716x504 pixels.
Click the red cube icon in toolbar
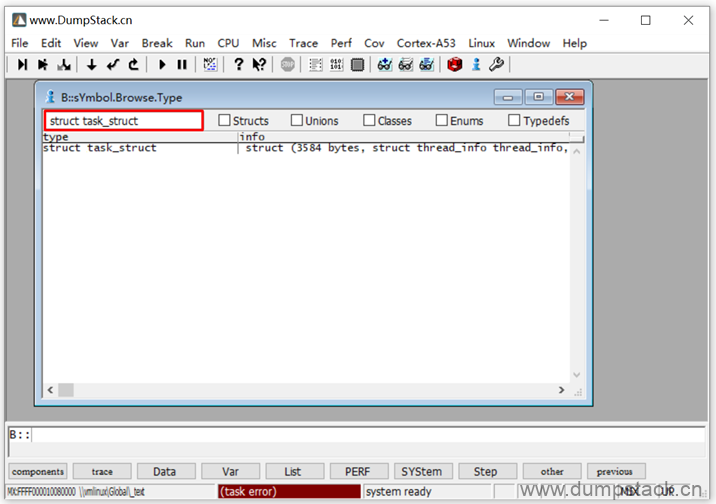[455, 65]
